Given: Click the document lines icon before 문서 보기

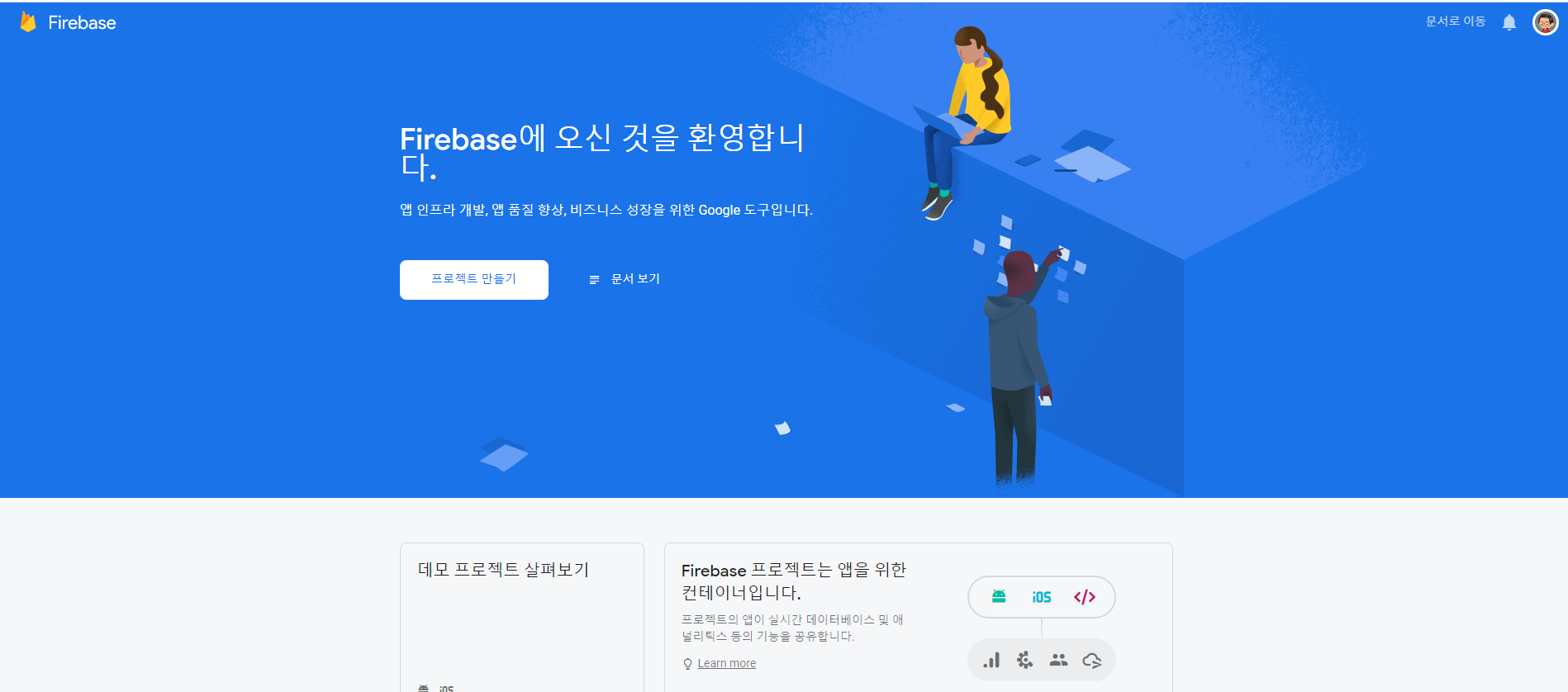Looking at the screenshot, I should [594, 280].
